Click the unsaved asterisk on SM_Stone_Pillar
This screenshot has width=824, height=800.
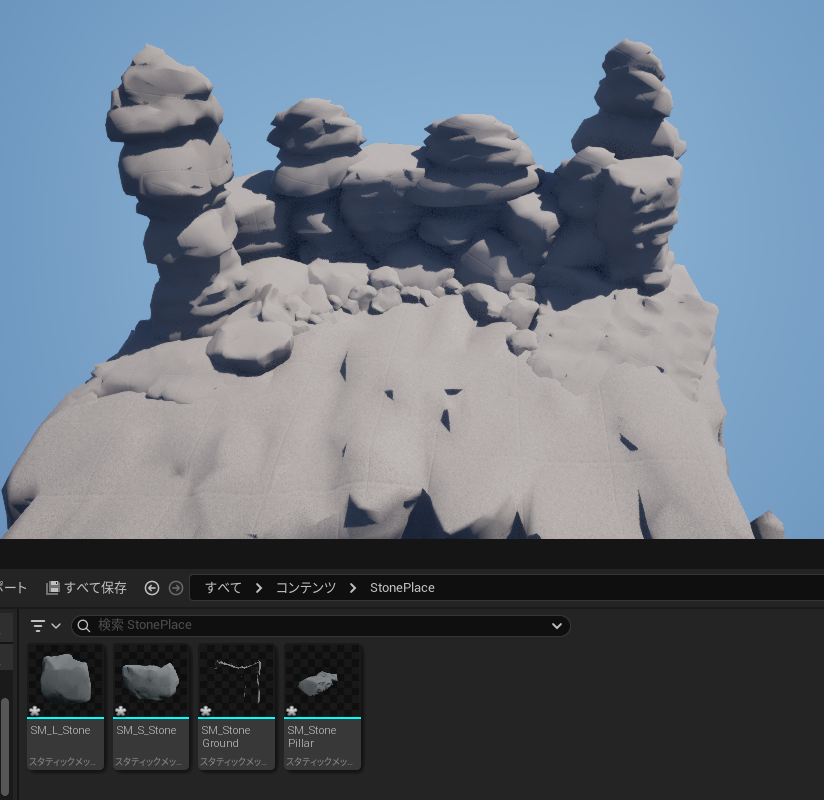(292, 711)
